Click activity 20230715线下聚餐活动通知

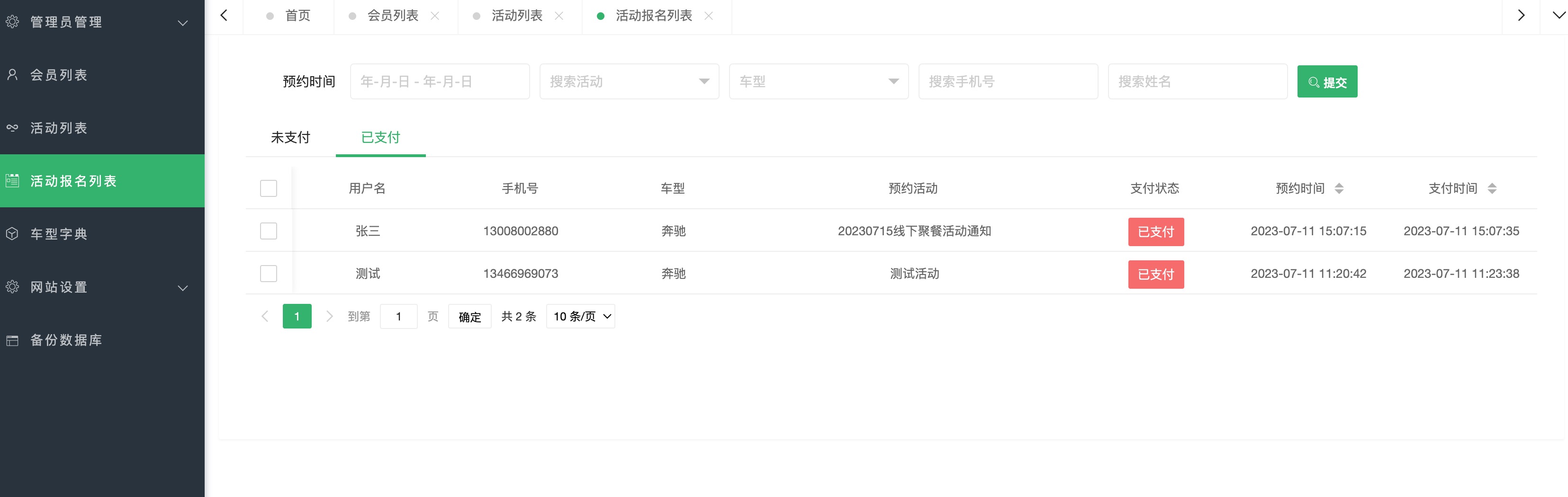(x=914, y=231)
